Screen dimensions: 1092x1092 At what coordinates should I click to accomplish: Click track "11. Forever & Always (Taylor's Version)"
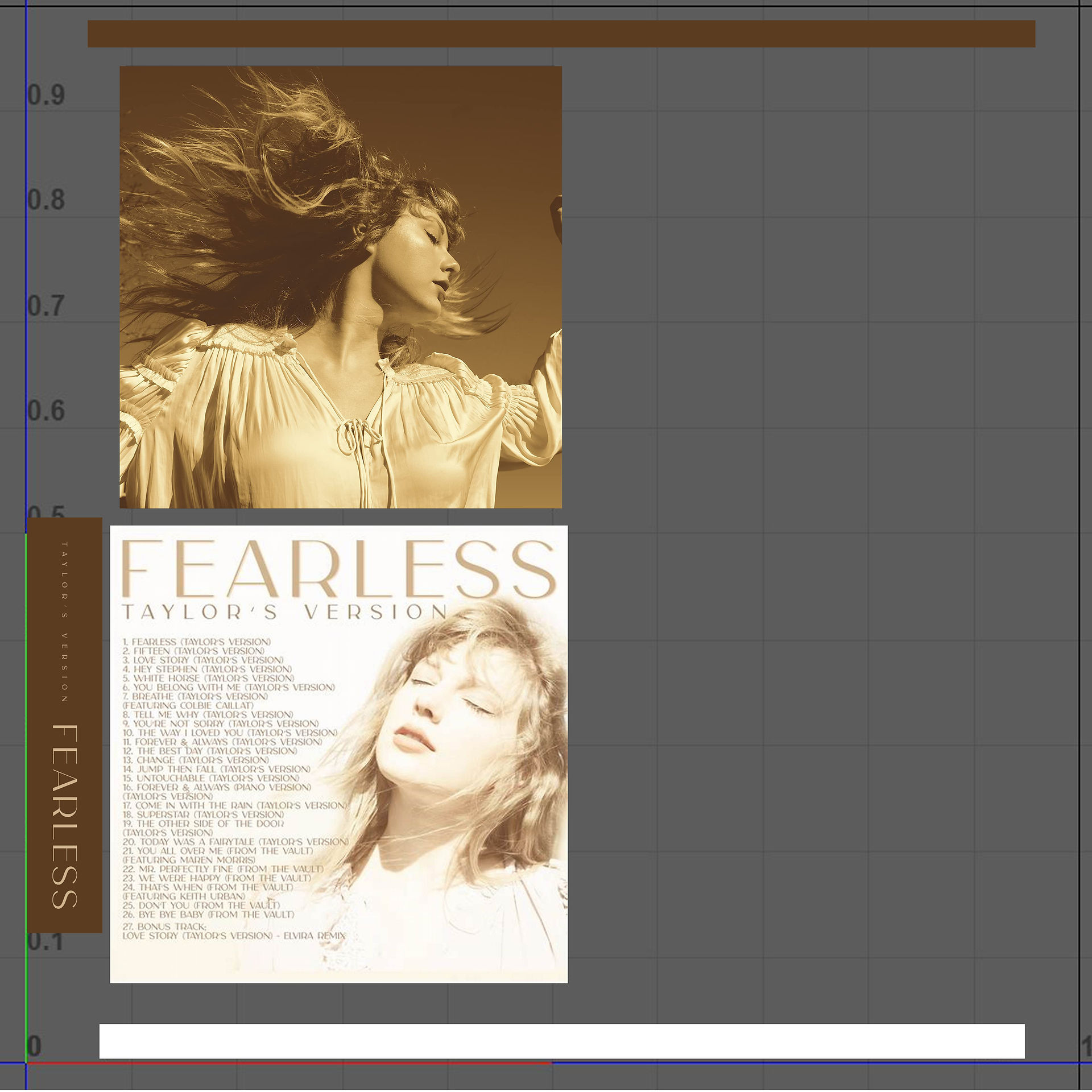(222, 742)
